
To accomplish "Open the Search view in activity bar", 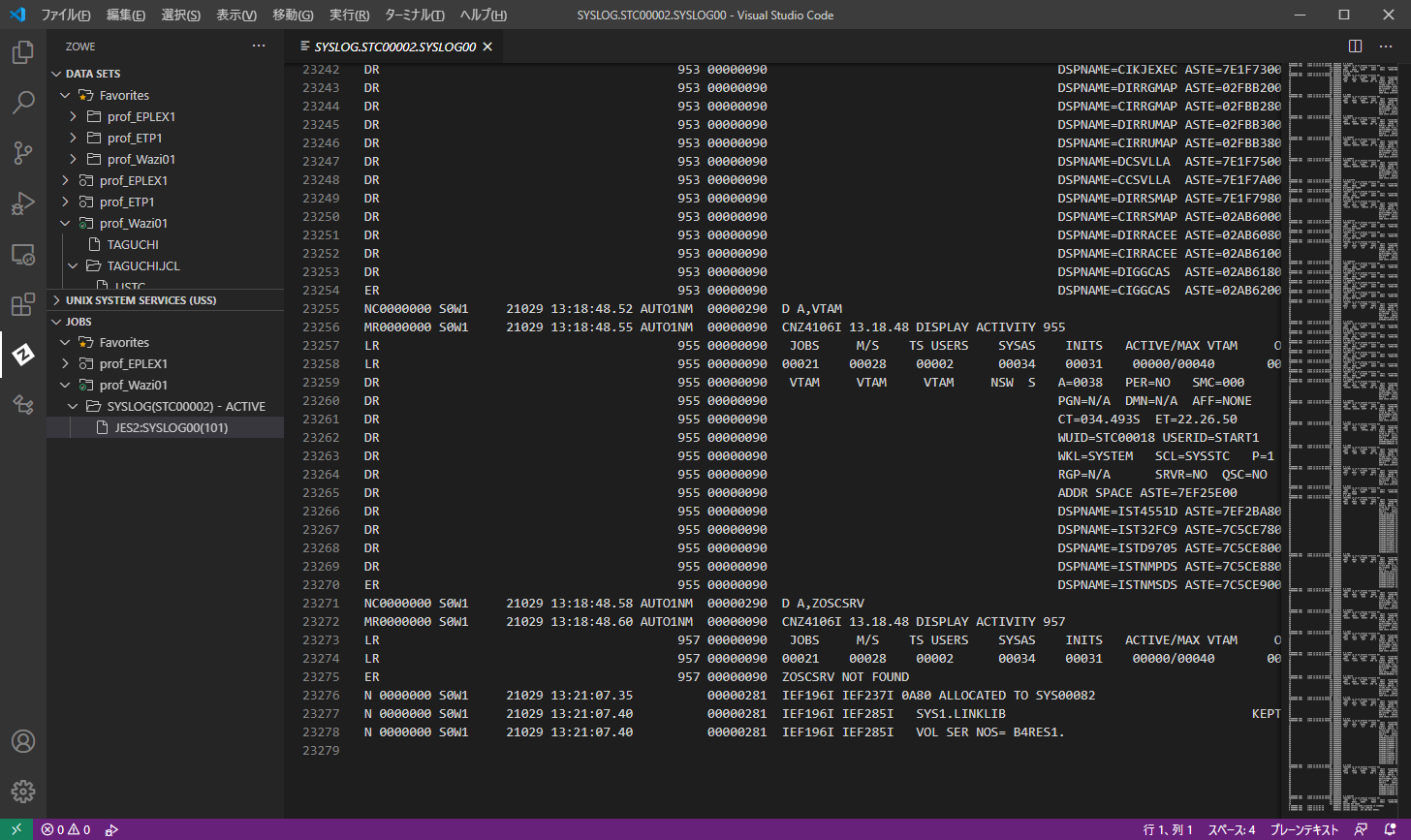I will (x=23, y=102).
